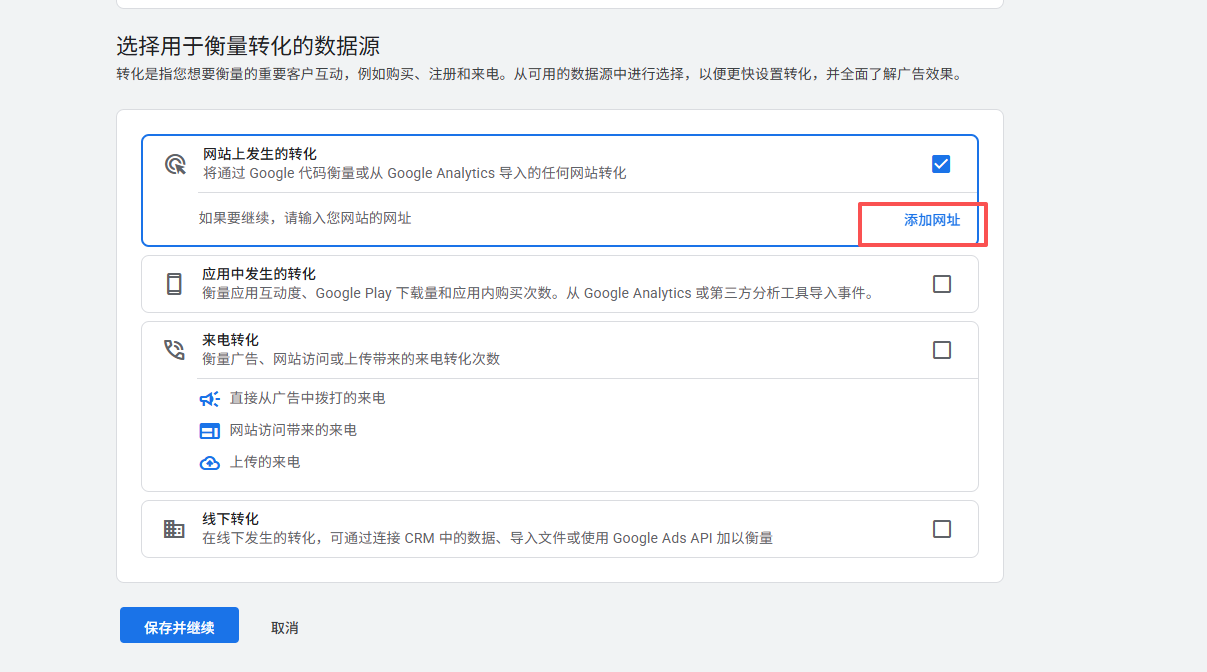1207x672 pixels.
Task: Click the phone icon beside 来电转化
Action: pos(174,350)
